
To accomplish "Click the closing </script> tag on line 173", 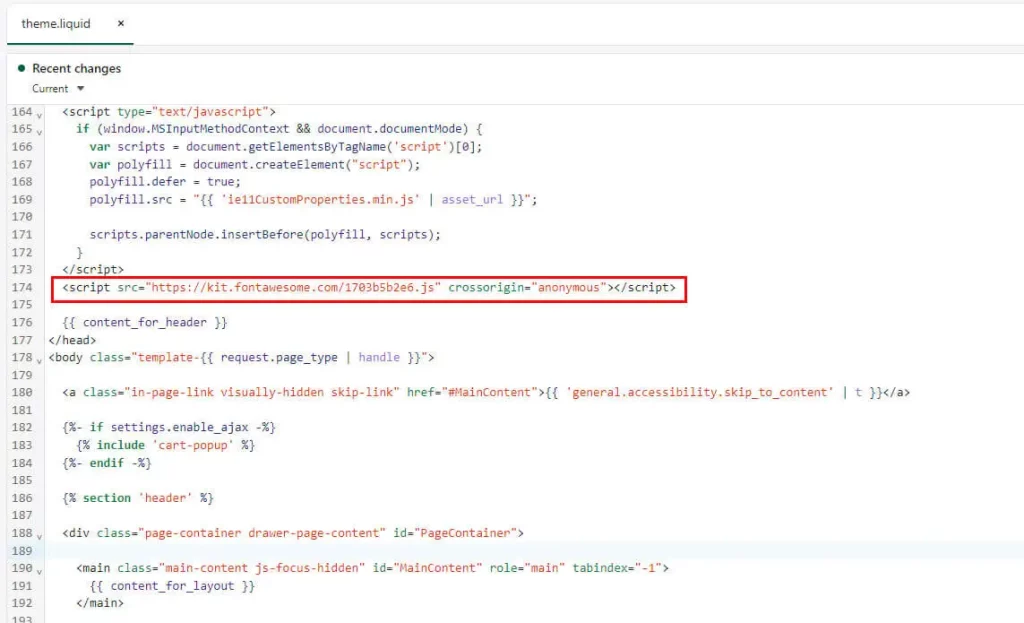I will click(93, 270).
